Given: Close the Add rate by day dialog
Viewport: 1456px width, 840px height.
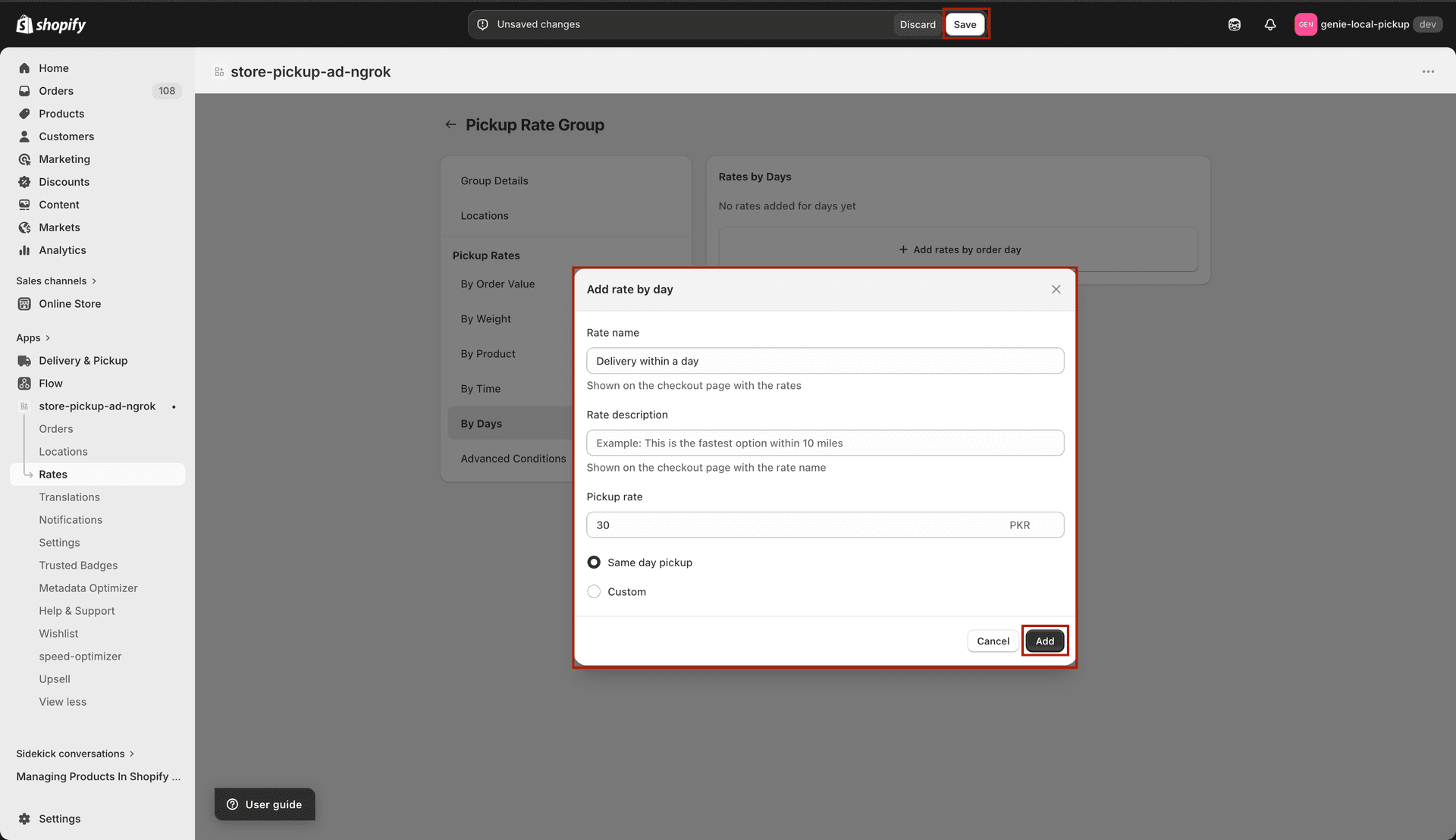Looking at the screenshot, I should (x=1056, y=290).
